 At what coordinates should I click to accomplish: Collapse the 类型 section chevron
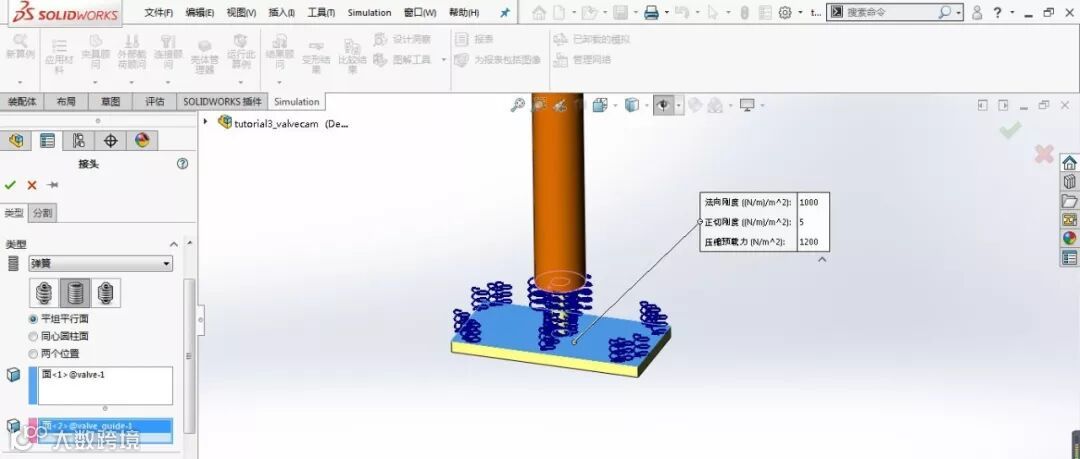[x=174, y=245]
